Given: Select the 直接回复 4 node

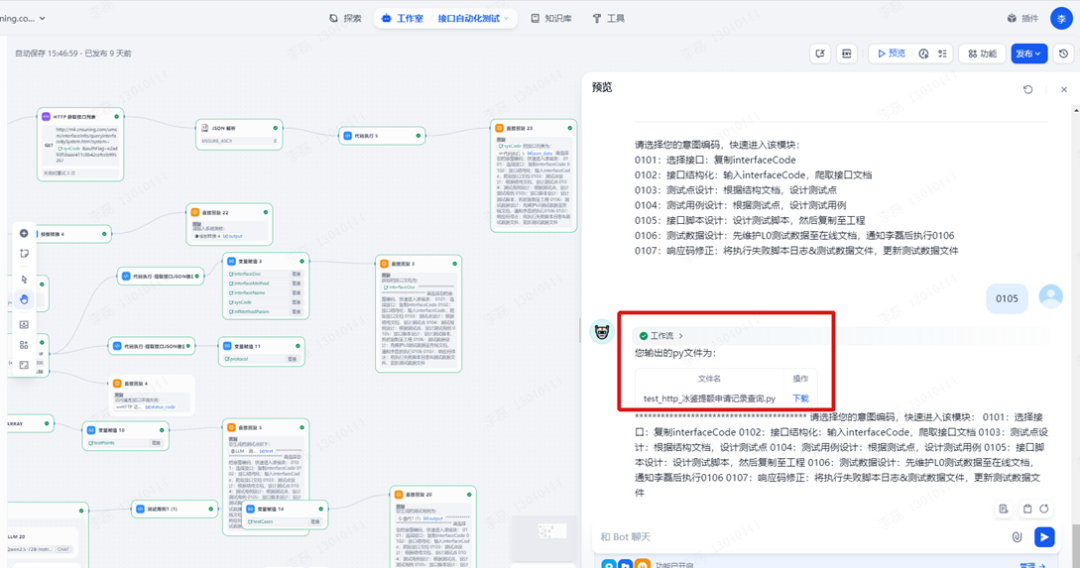Looking at the screenshot, I should click(151, 395).
